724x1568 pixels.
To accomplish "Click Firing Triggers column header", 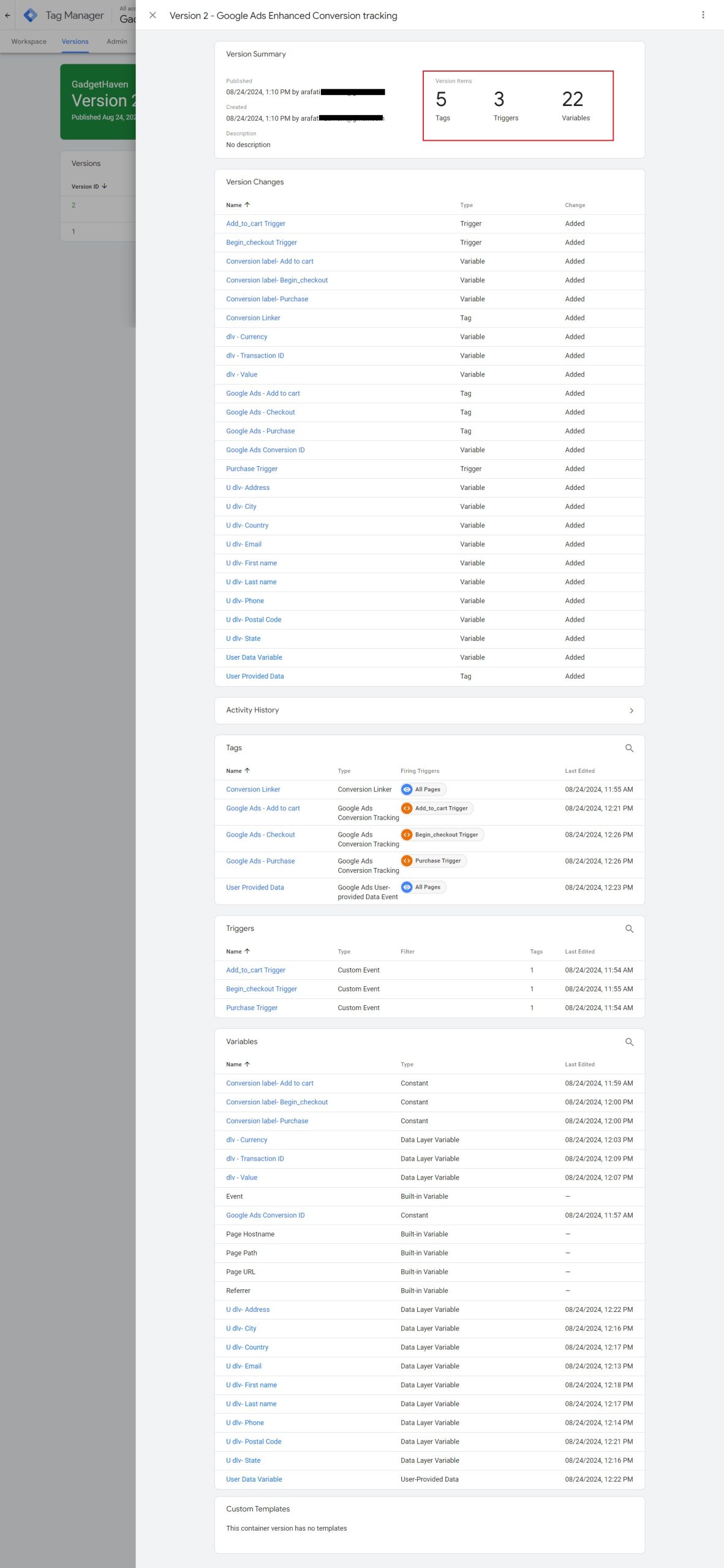I will (x=420, y=772).
